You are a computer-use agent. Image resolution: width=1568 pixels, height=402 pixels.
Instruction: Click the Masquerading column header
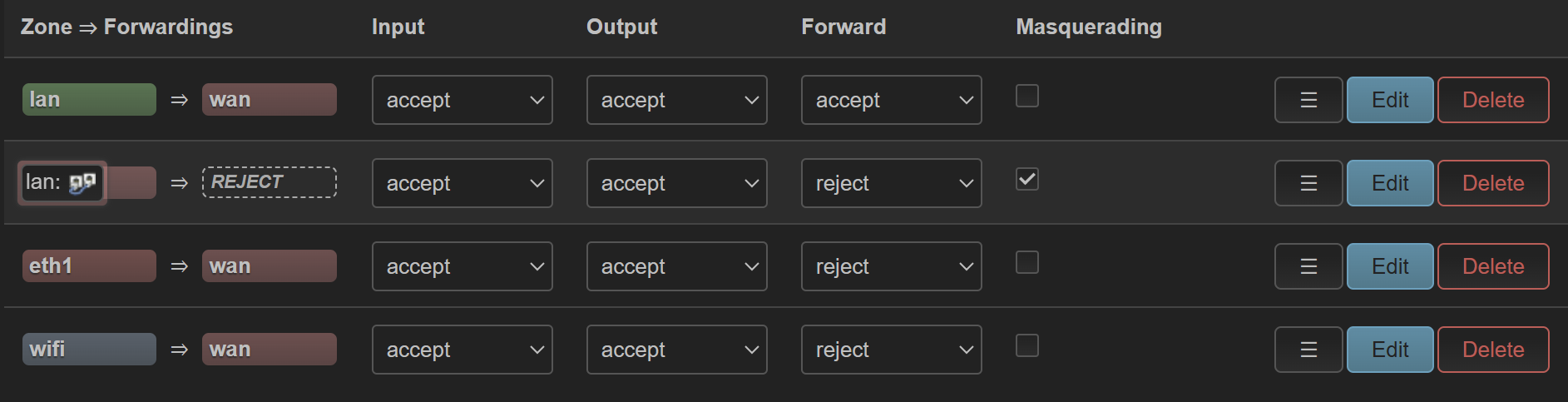(x=1089, y=27)
